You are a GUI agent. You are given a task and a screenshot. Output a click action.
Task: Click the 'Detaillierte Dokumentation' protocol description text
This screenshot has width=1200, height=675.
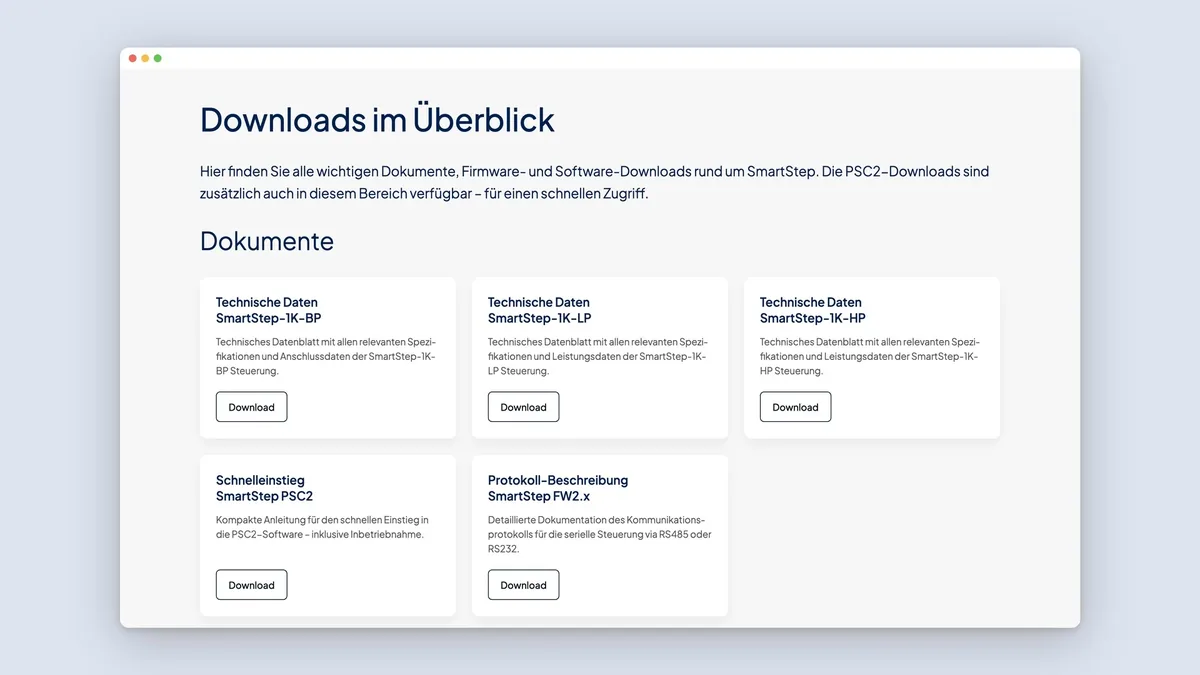tap(600, 534)
